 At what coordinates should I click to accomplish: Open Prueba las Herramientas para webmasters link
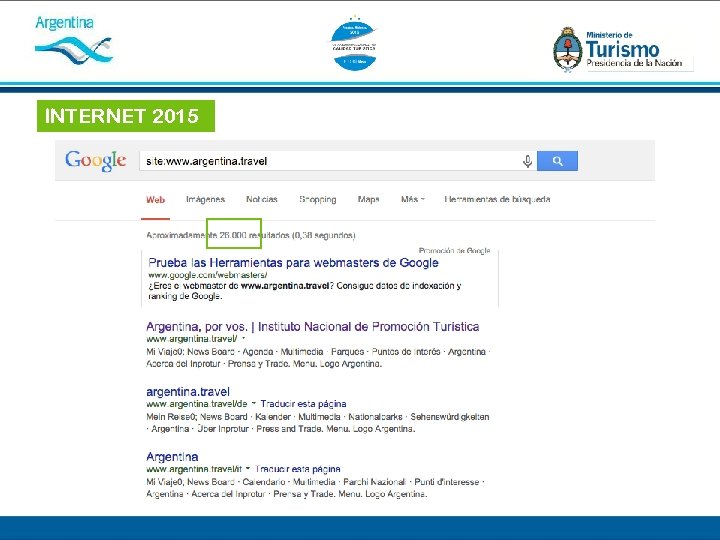(293, 263)
